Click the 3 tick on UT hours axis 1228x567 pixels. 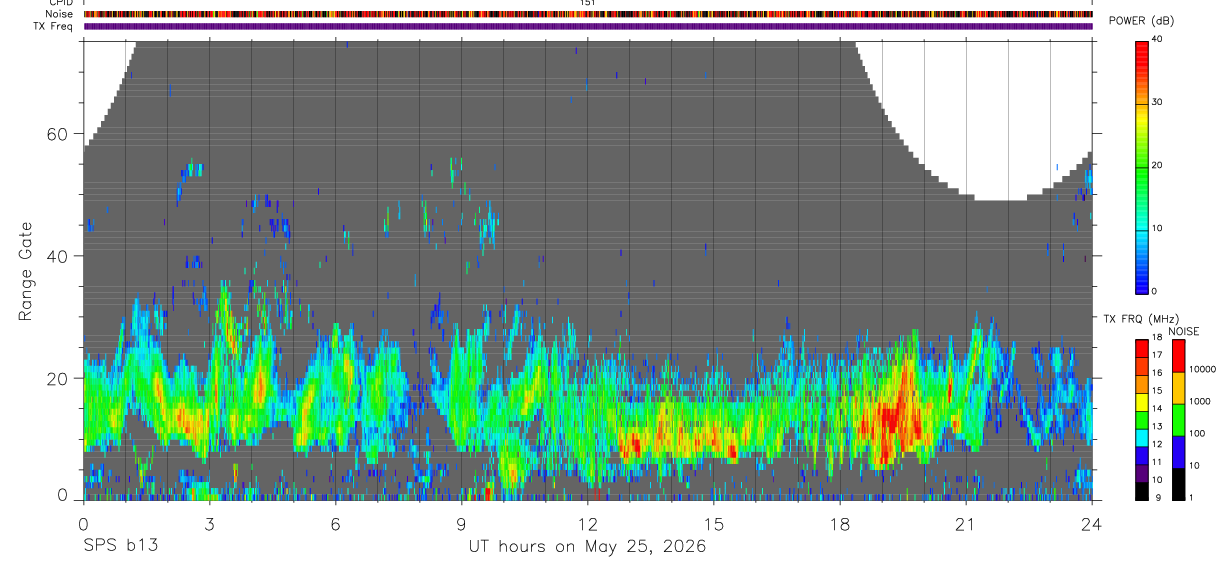209,524
